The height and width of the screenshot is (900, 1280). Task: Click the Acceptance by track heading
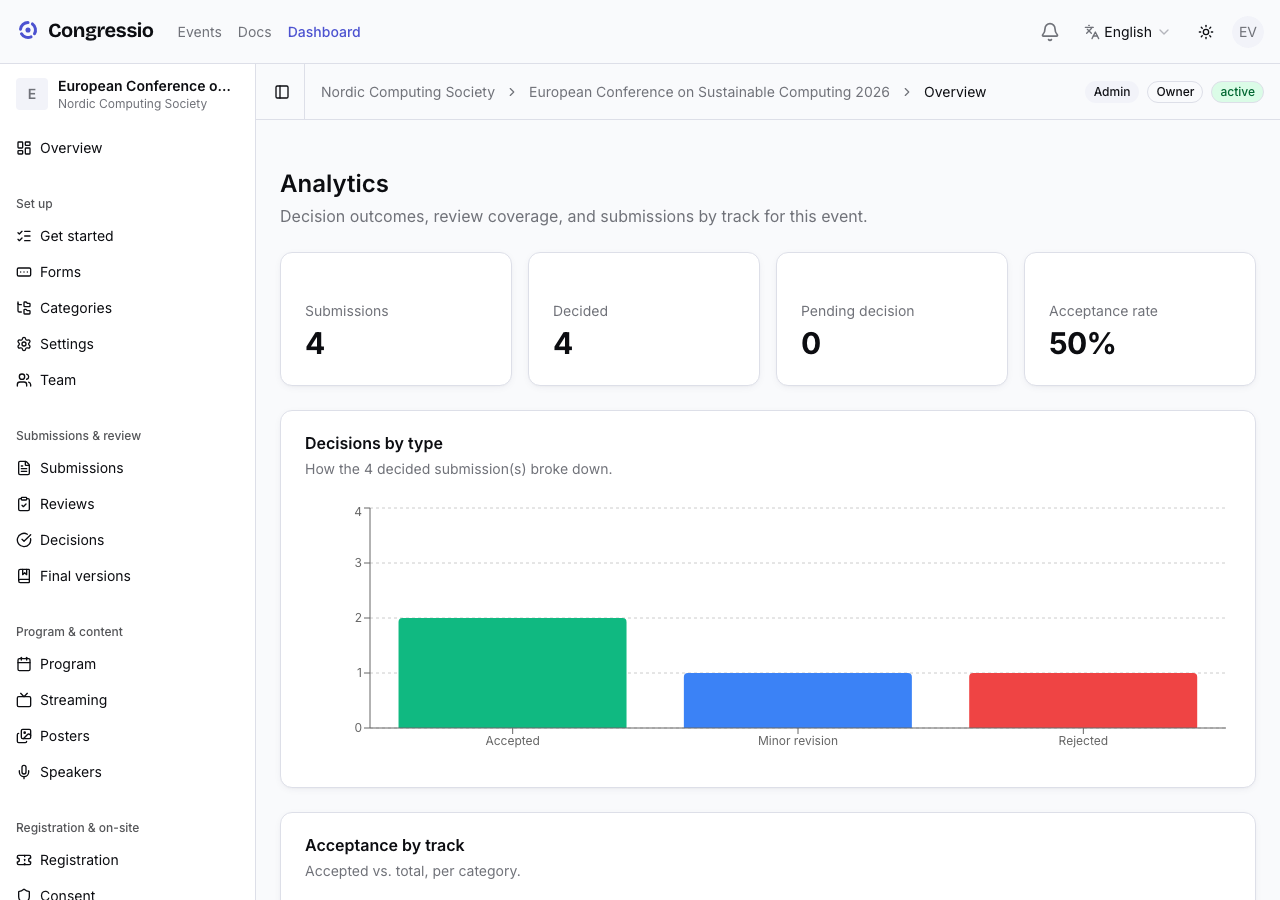pyautogui.click(x=385, y=845)
